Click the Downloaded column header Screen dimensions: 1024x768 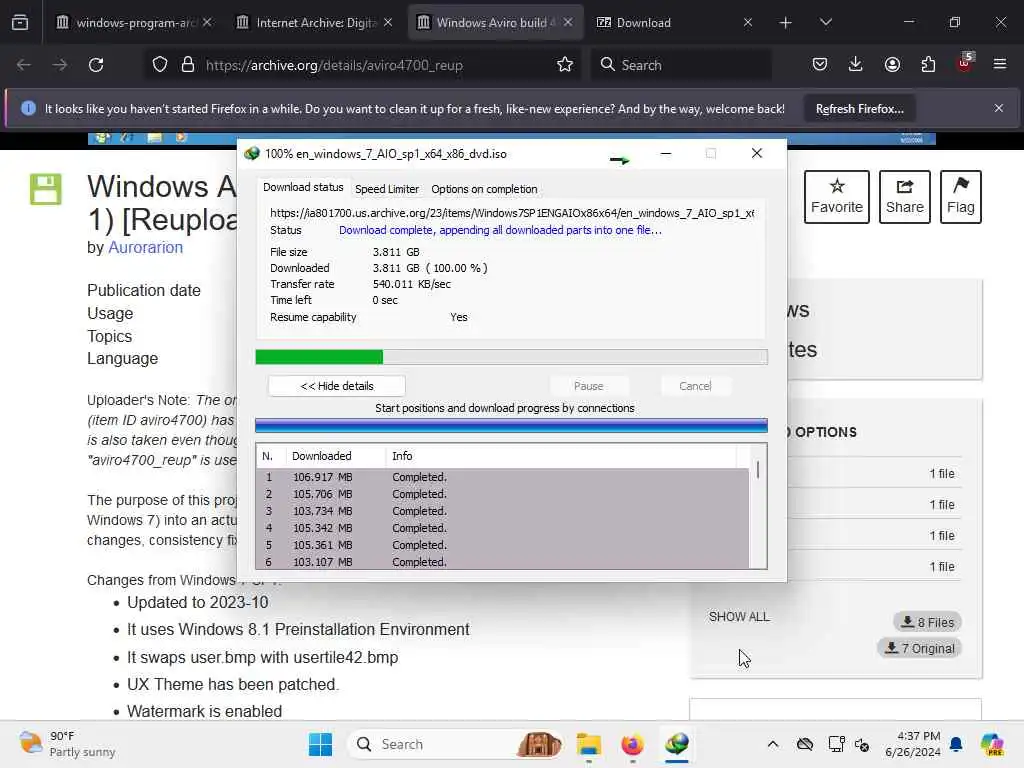[x=336, y=456]
